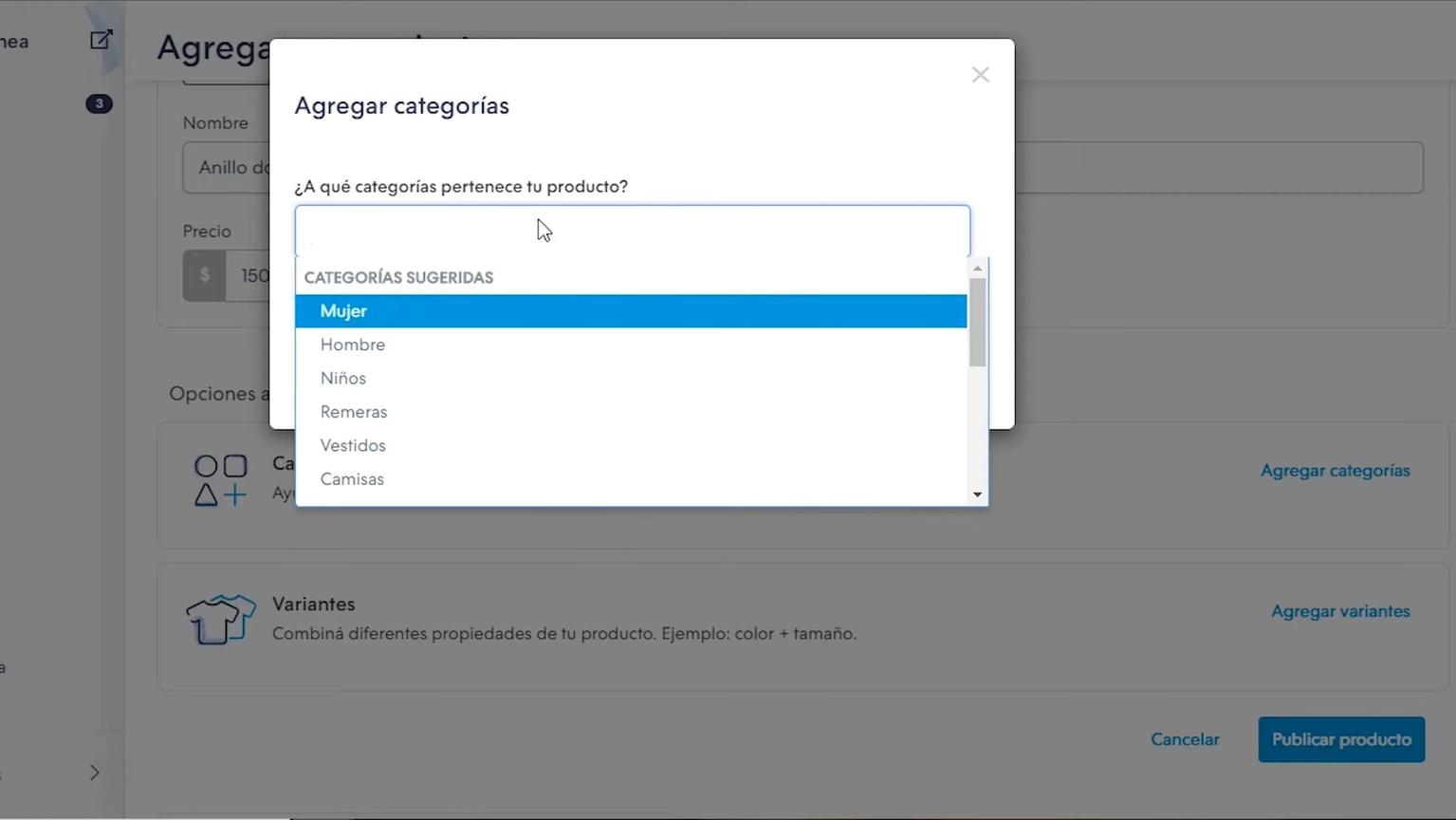Choose Niños from suggested categories
The image size is (1456, 820).
[x=631, y=379]
